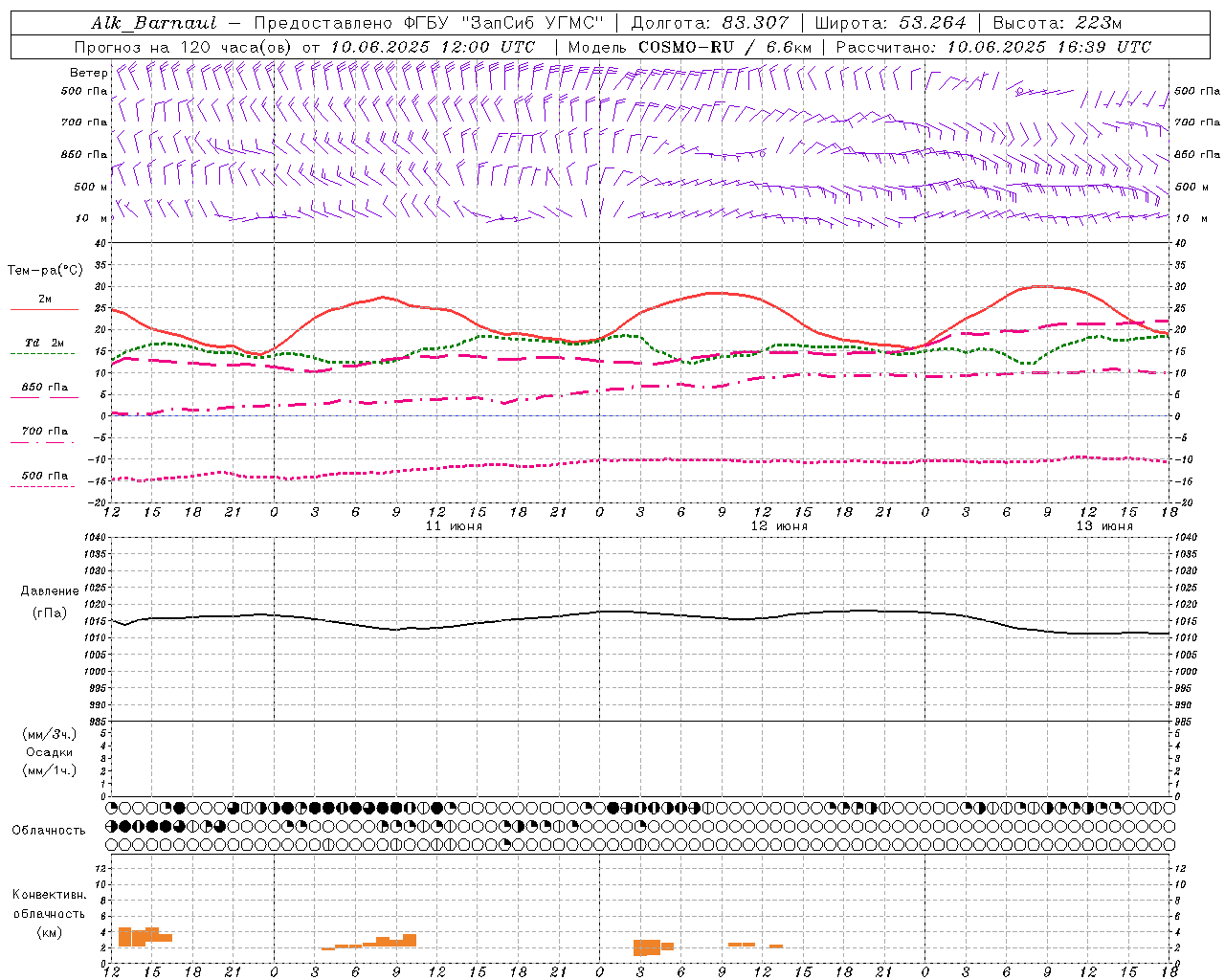
Task: Click the Тем-ра(°C) temperature label
Action: tap(45, 271)
